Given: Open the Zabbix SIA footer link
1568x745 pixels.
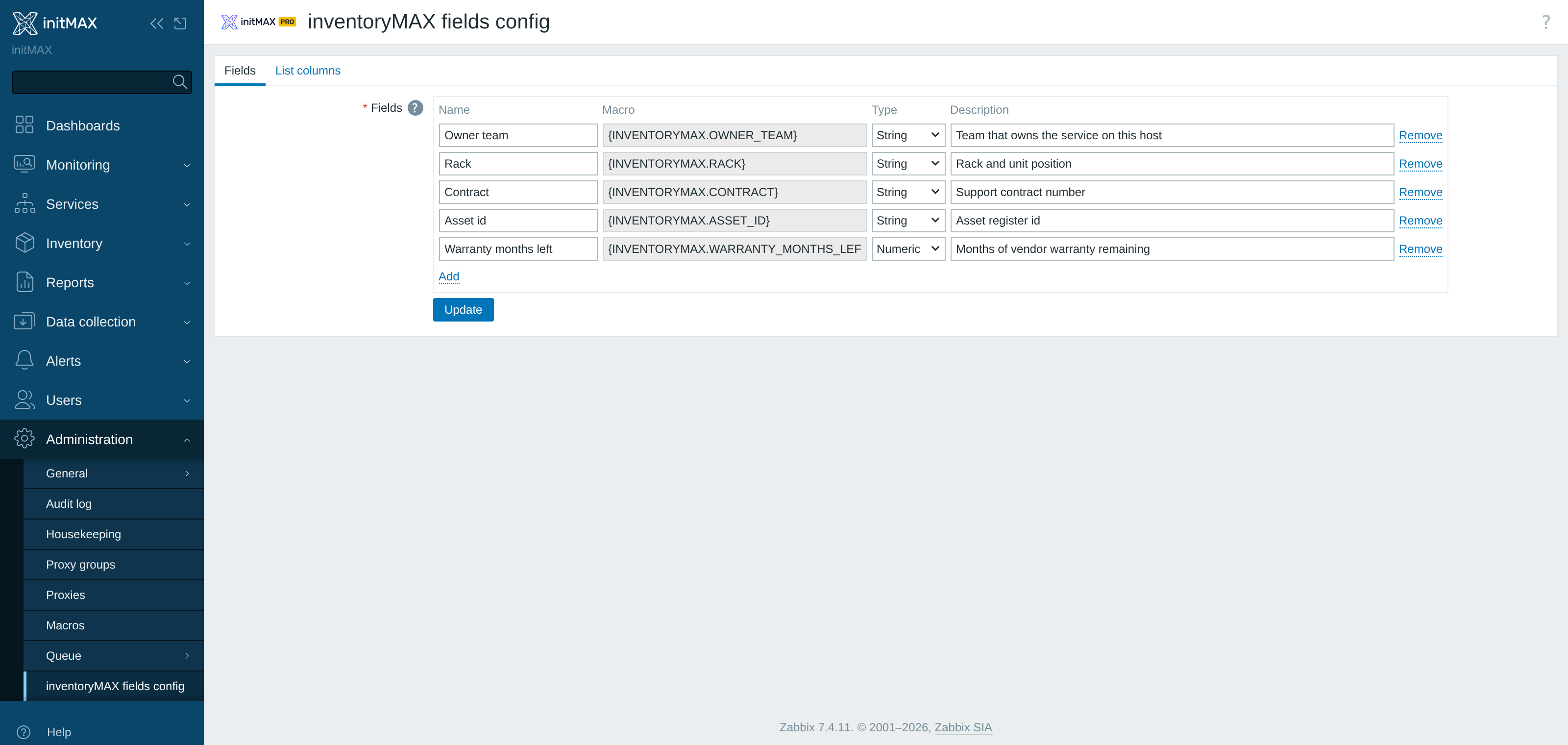Looking at the screenshot, I should coord(963,727).
